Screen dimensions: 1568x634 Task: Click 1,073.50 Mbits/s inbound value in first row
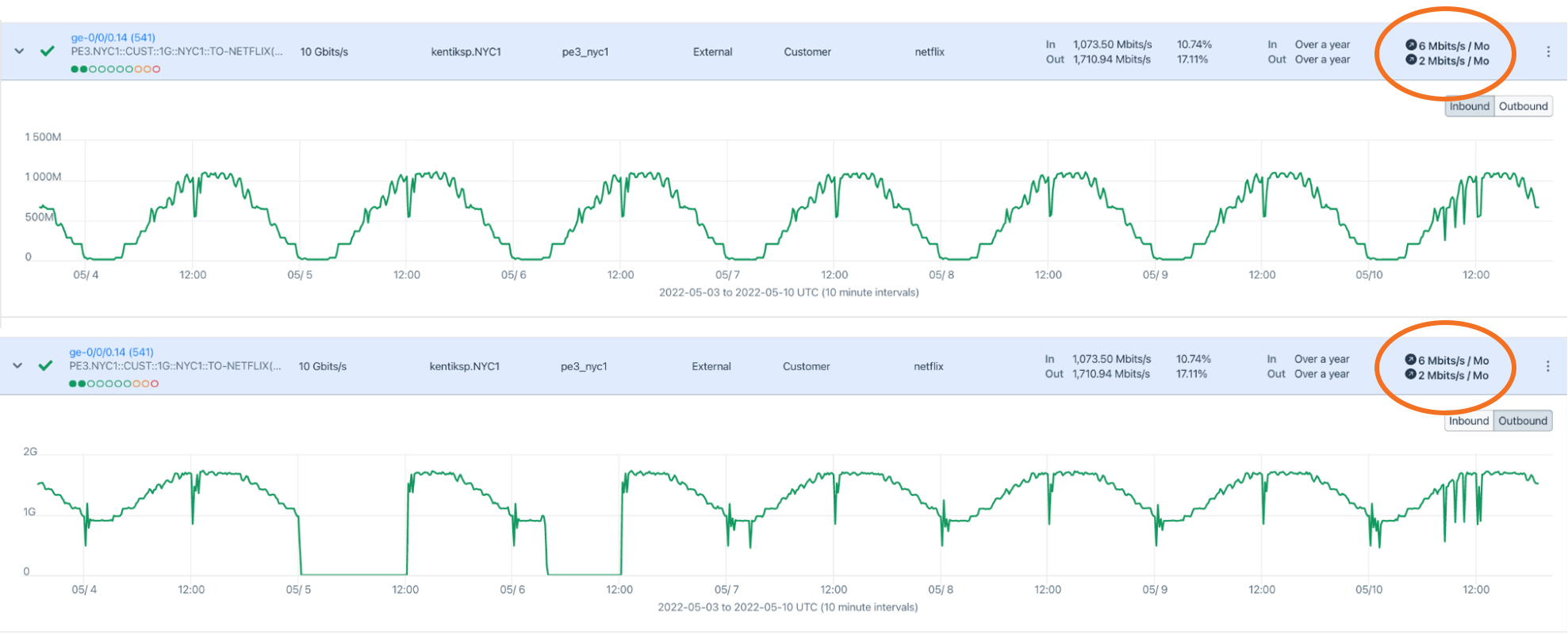1113,44
